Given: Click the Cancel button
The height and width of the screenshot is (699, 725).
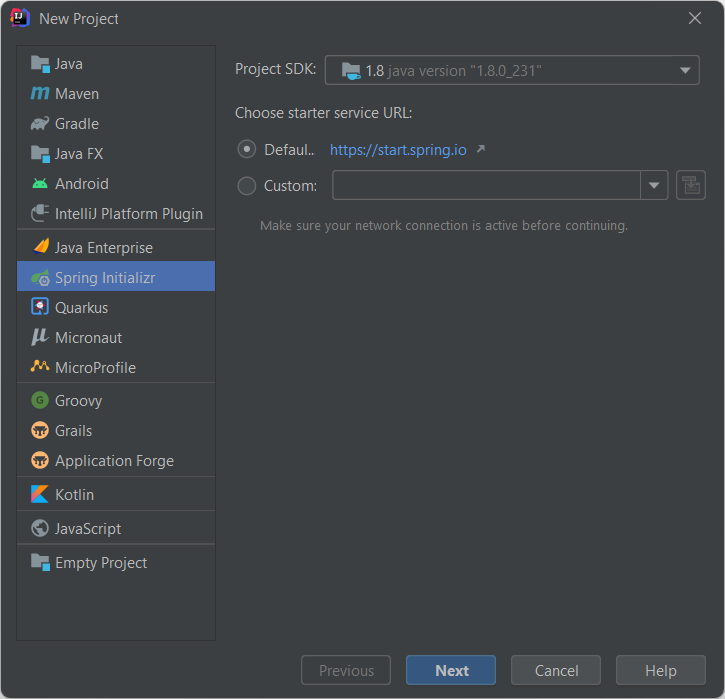Looking at the screenshot, I should tap(556, 671).
